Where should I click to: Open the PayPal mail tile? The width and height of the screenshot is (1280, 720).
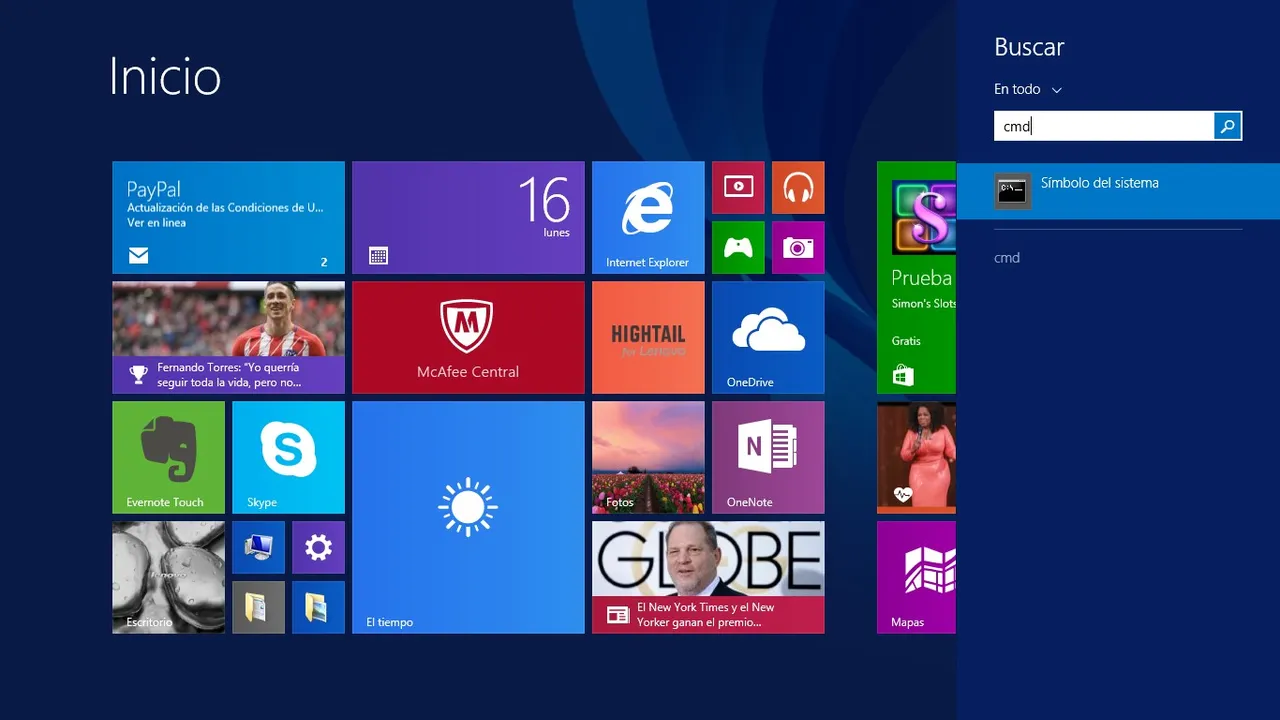tap(228, 217)
